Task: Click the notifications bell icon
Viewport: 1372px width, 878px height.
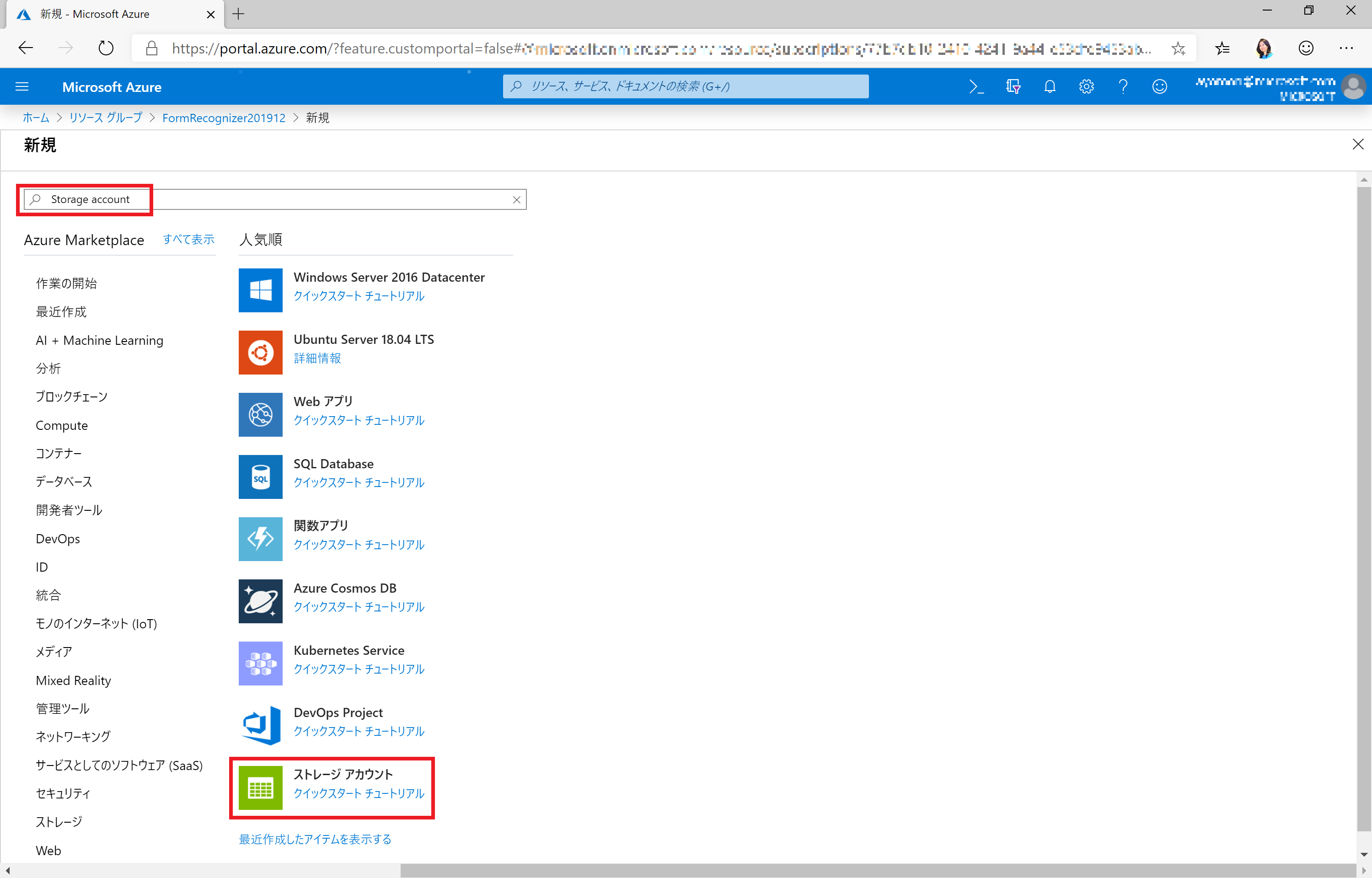Action: (x=1050, y=87)
